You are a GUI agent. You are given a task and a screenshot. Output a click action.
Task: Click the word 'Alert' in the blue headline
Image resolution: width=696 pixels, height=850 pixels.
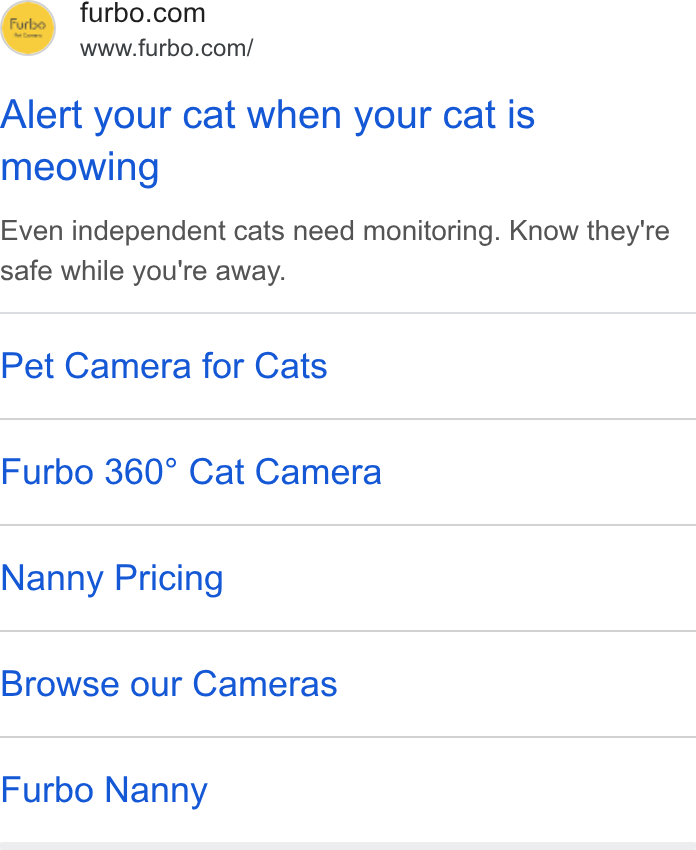(41, 115)
